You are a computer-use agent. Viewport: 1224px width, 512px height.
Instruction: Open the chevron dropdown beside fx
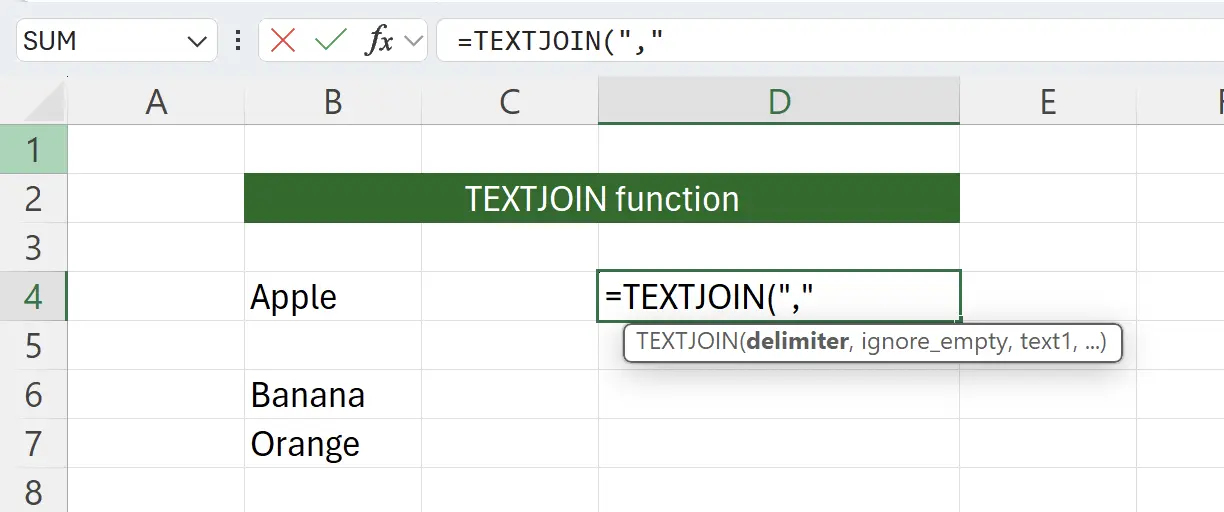(411, 41)
